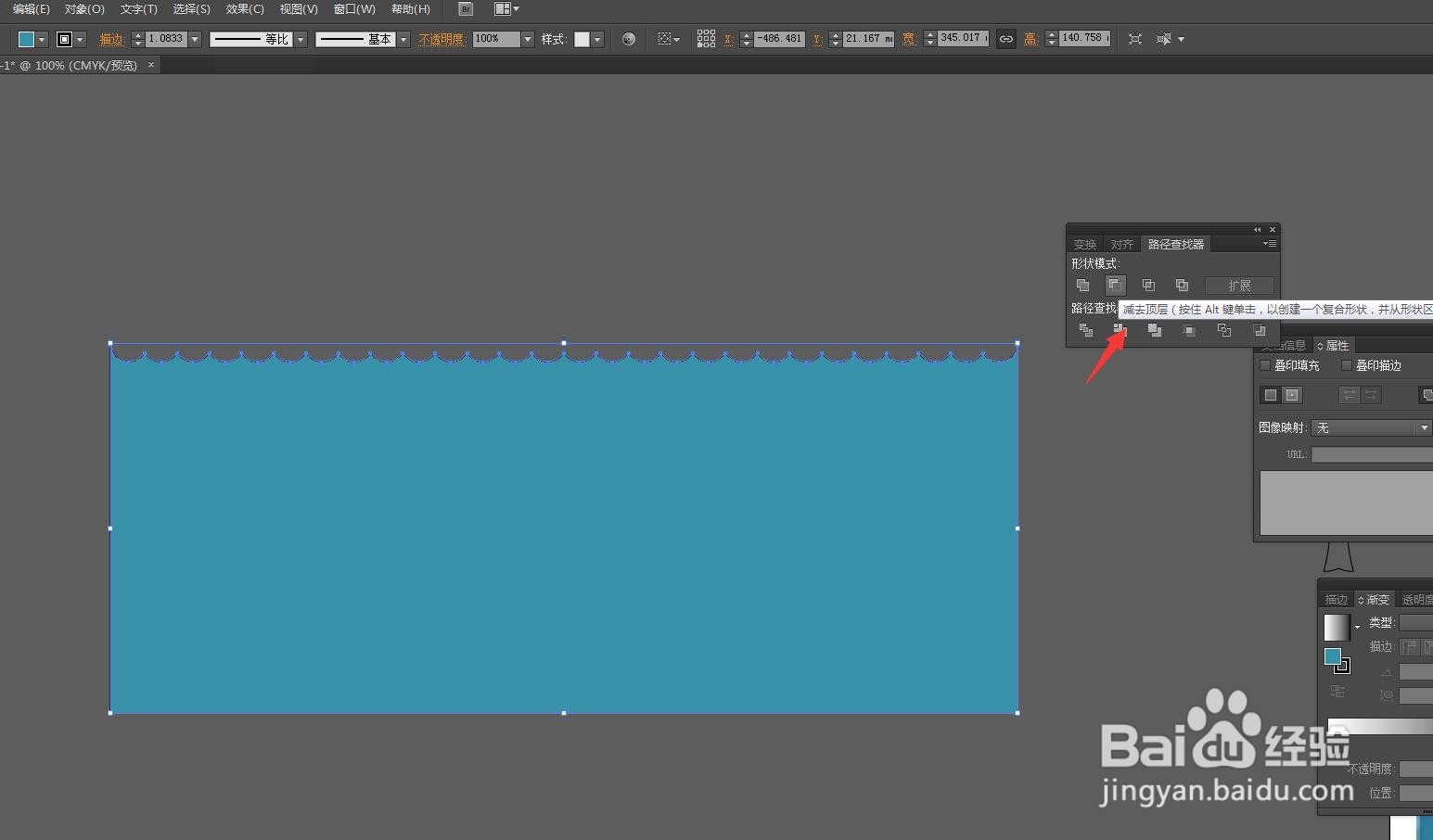This screenshot has width=1433, height=840.
Task: Click the reference point grid icon
Action: [706, 39]
